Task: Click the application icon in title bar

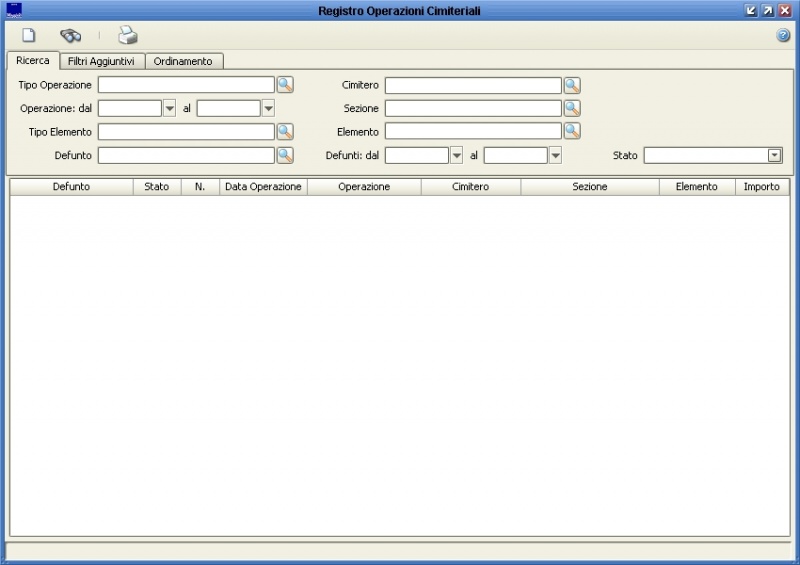Action: tap(14, 10)
